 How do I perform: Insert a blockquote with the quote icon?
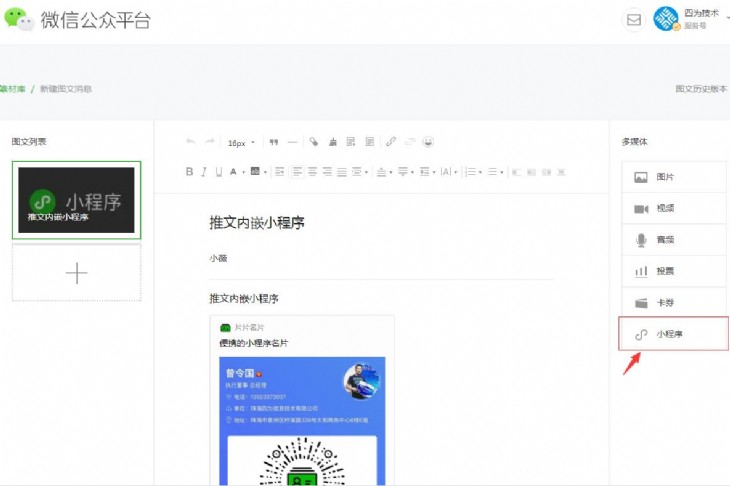coord(274,142)
